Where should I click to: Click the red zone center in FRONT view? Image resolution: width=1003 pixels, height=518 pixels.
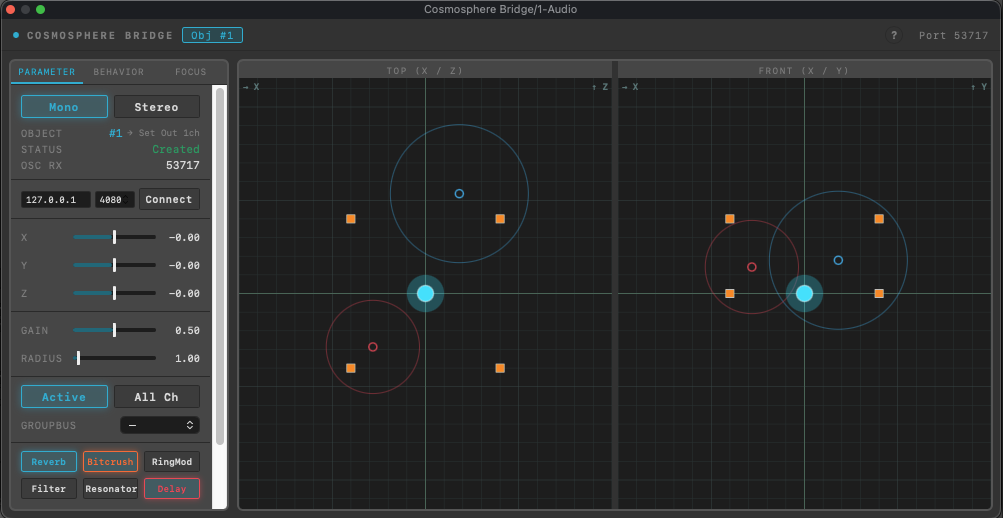(x=752, y=267)
